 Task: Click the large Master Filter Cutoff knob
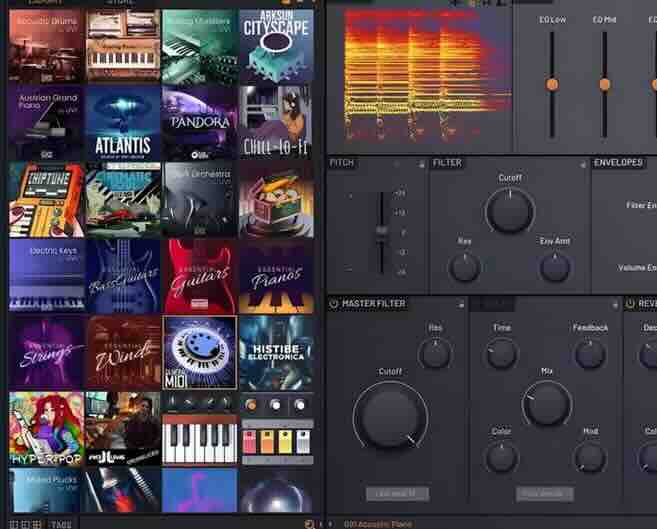pyautogui.click(x=390, y=418)
